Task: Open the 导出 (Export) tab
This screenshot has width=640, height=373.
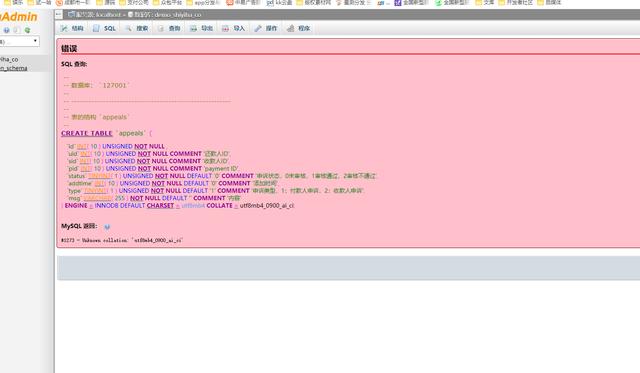Action: pos(202,29)
